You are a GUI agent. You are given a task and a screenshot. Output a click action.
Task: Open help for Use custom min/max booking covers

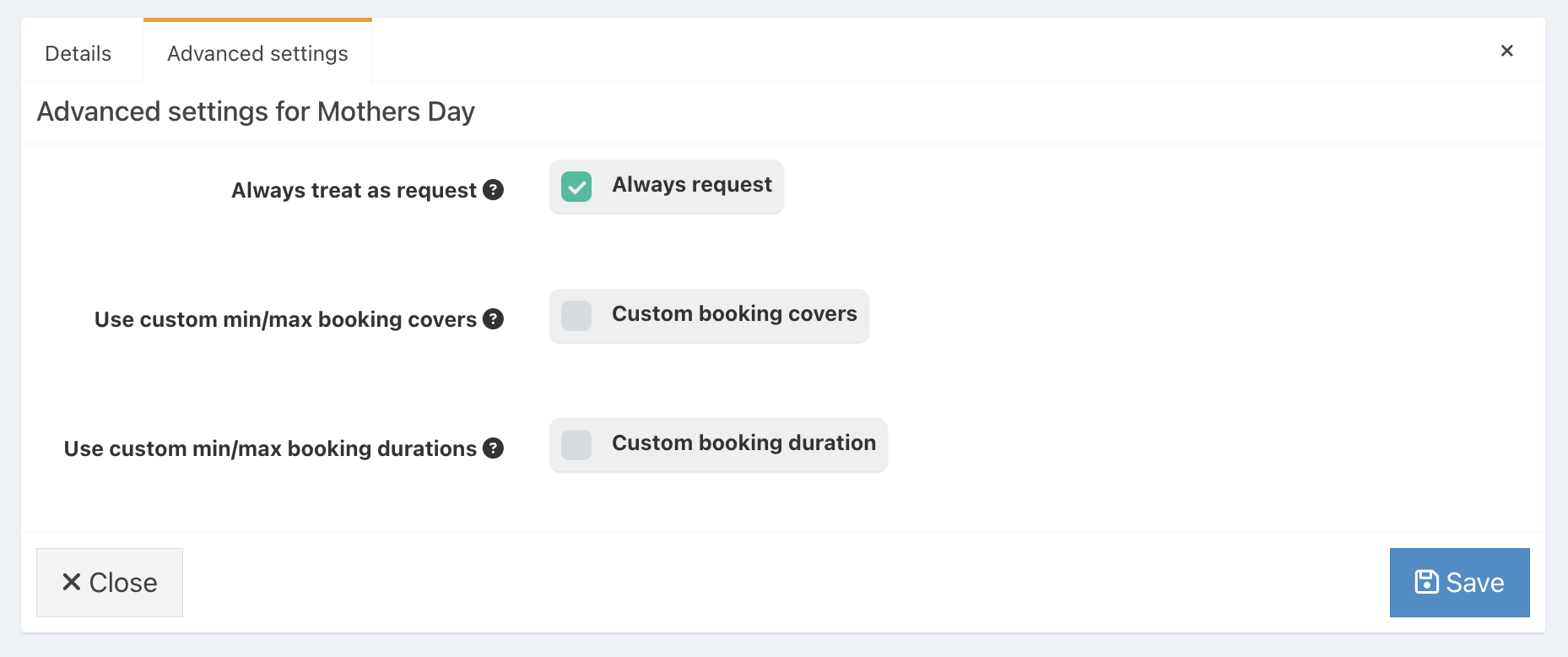[x=495, y=319]
